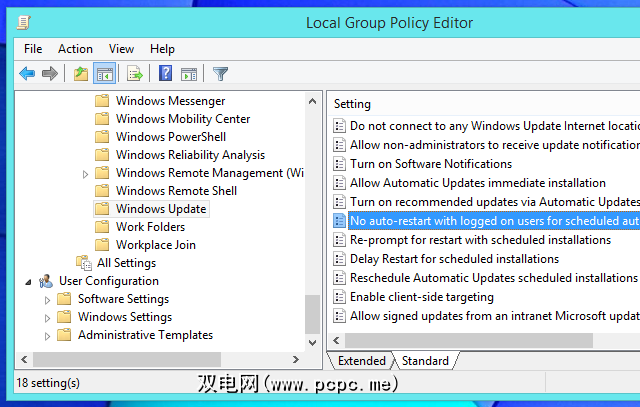Open Help with question mark icon
Screen dimensions: 640x407
[x=165, y=73]
